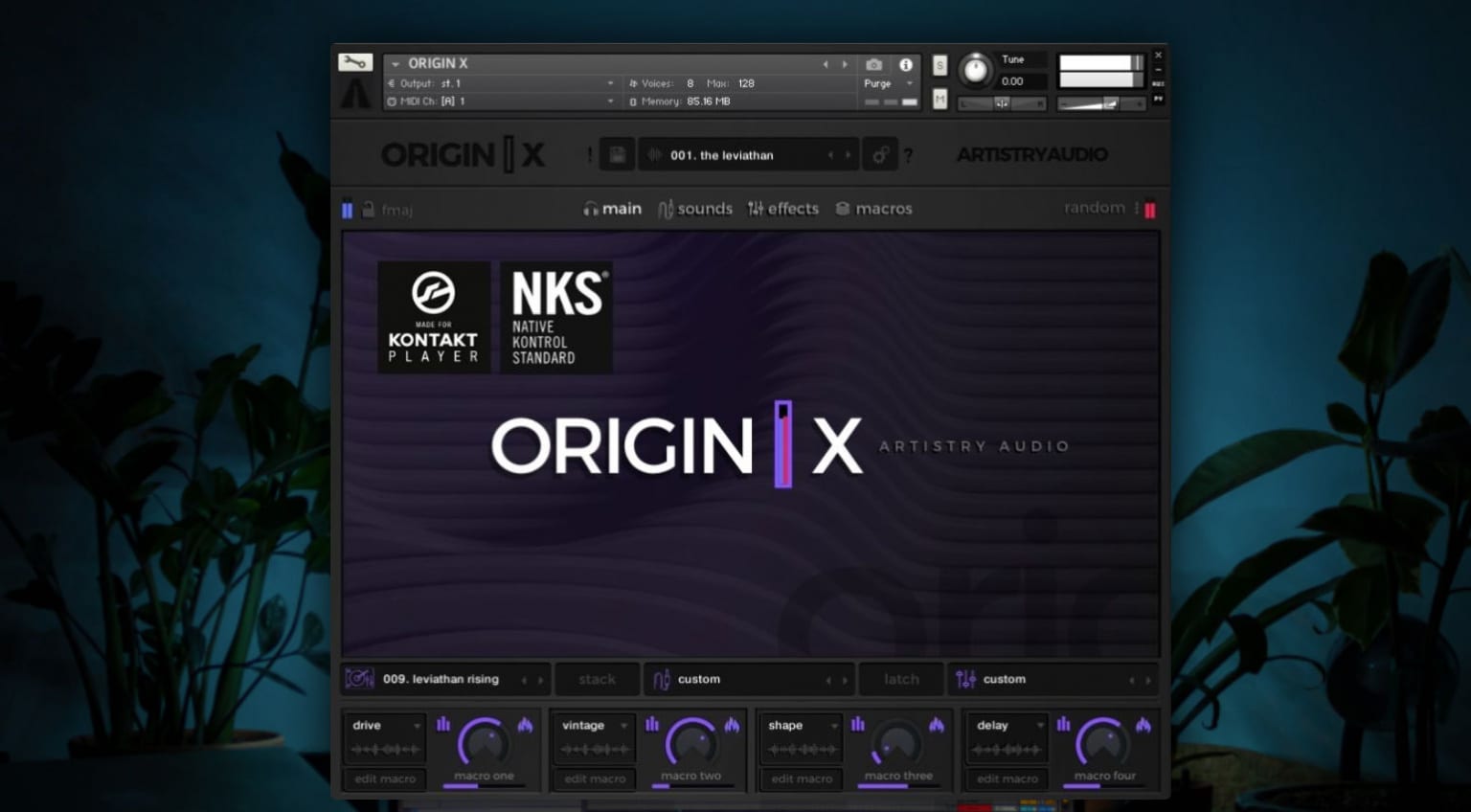Click the turntable icon beside leviathan rising
The width and height of the screenshot is (1471, 812).
(359, 679)
